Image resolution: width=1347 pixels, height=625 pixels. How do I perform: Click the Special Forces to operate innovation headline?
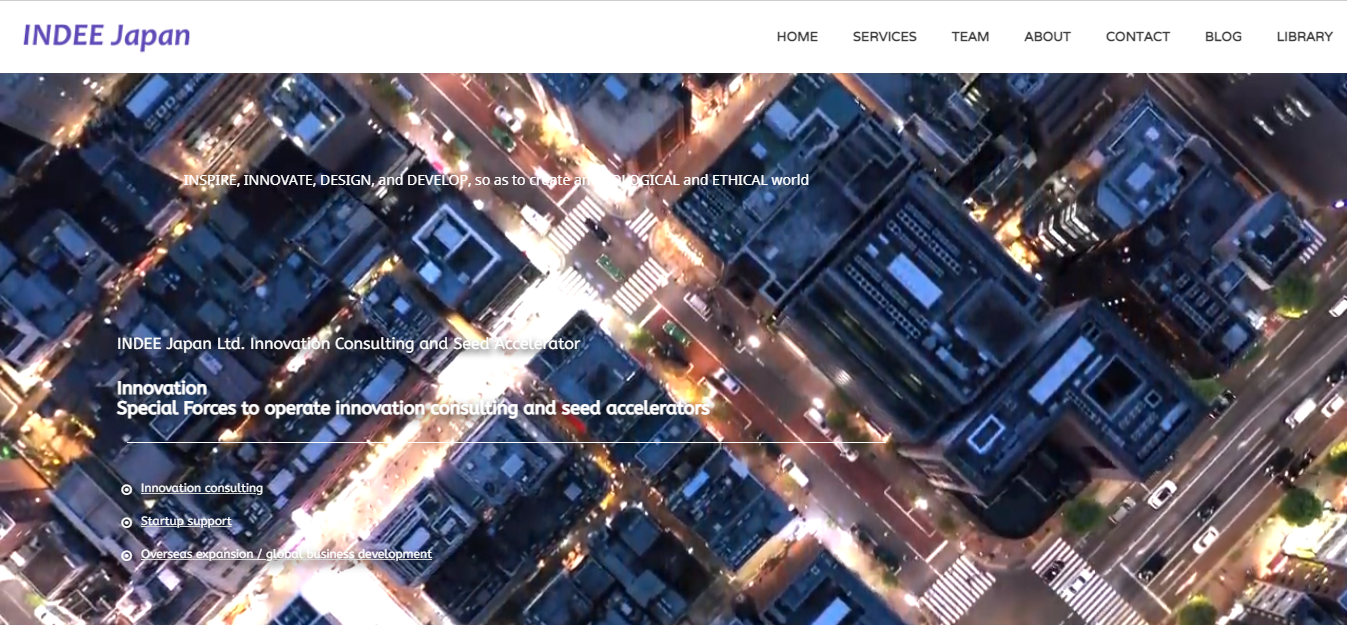click(x=413, y=408)
